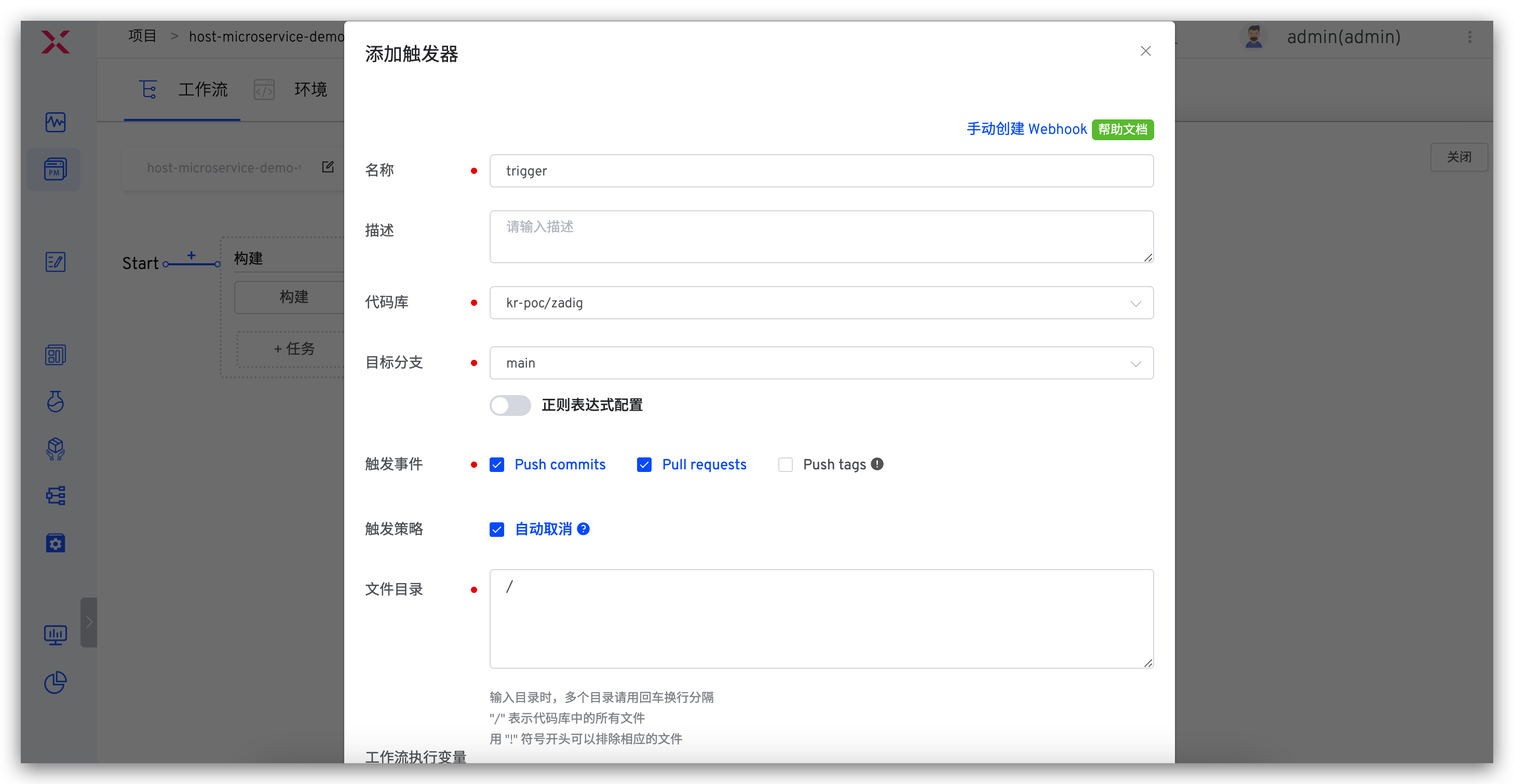Toggle the 正则表达式配置 switch
Image resolution: width=1514 pixels, height=784 pixels.
pos(509,405)
